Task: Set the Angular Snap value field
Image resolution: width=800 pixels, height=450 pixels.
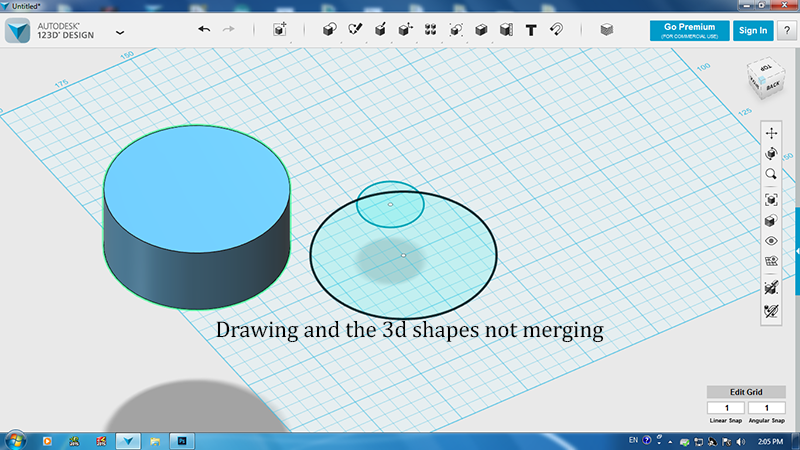Action: 766,408
